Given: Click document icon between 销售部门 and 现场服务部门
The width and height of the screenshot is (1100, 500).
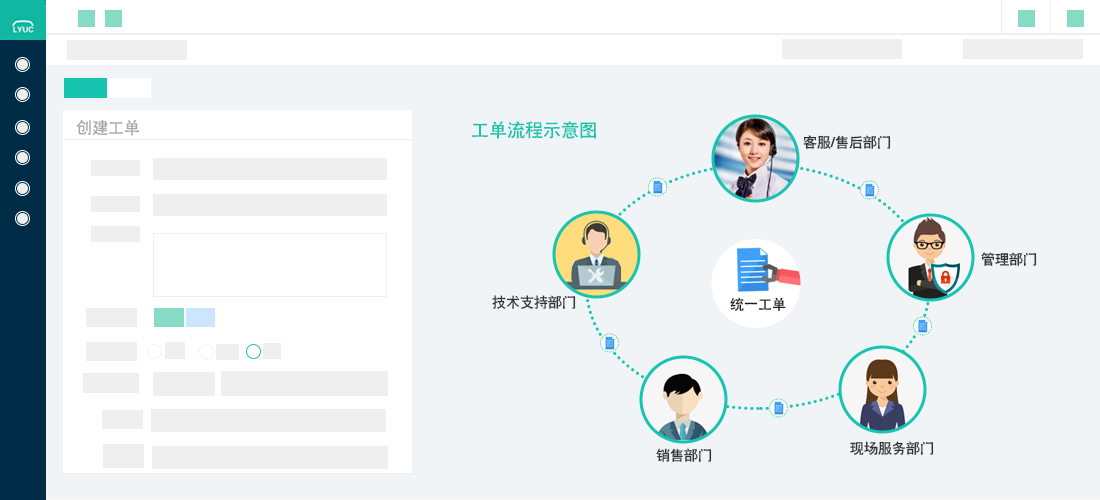Looking at the screenshot, I should click(778, 407).
